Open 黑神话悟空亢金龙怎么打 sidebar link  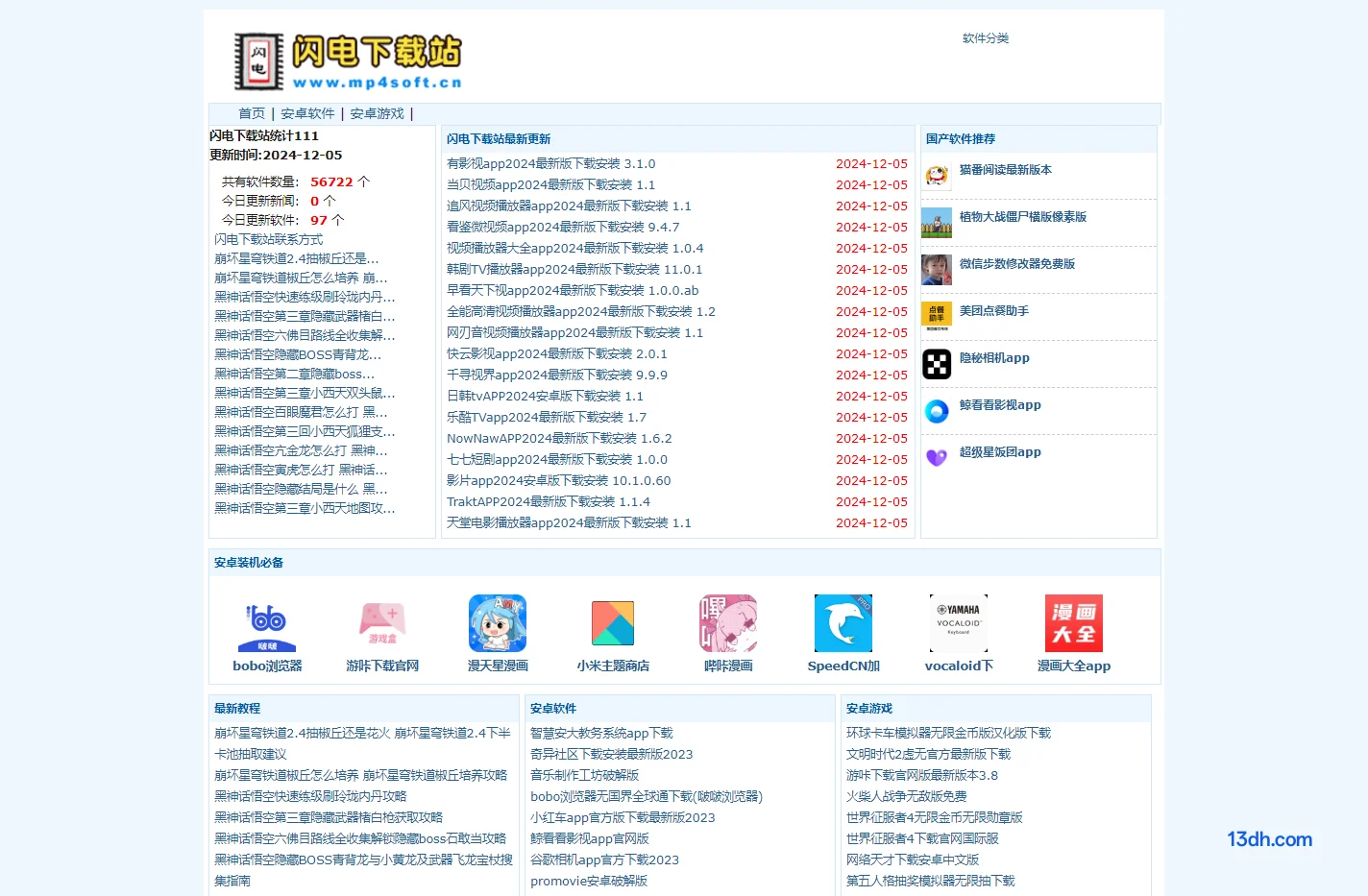point(302,450)
